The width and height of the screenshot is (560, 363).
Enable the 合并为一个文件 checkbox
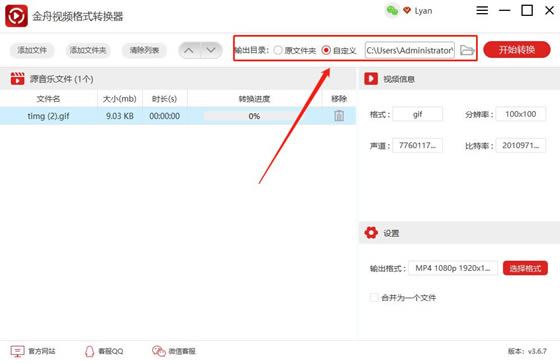click(374, 297)
